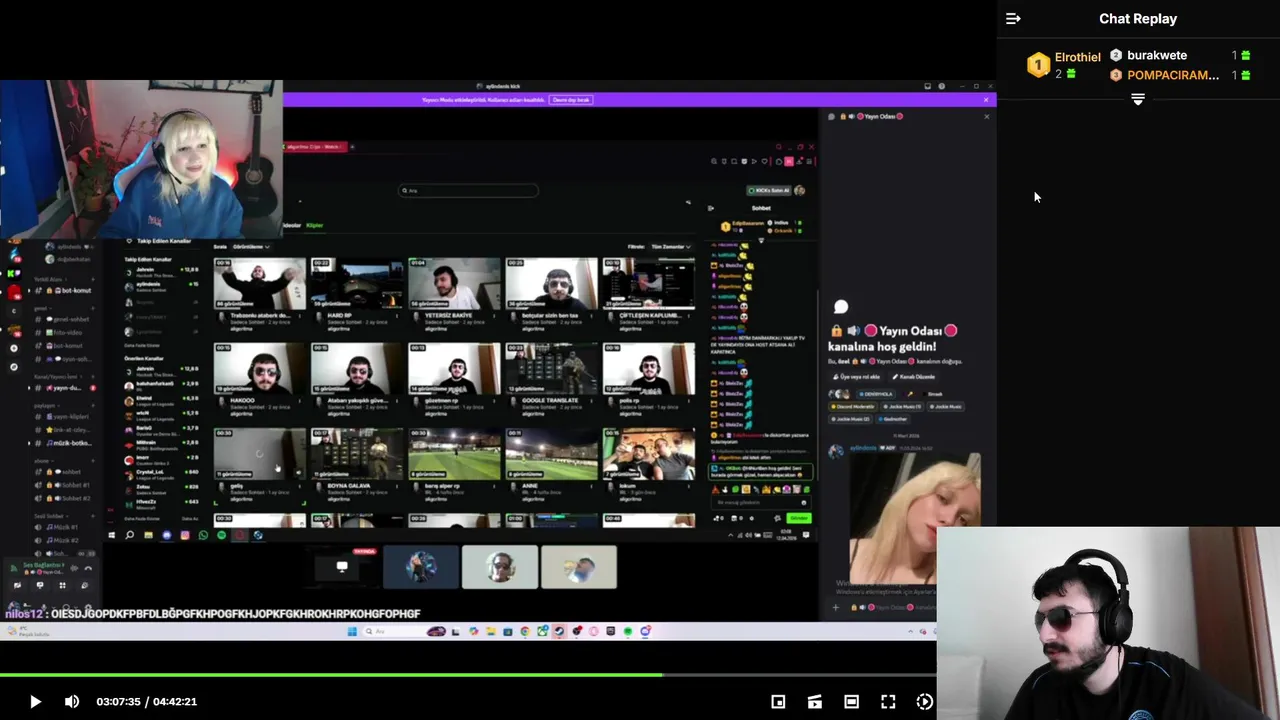Disconnect from Discord voice call
1280x720 pixels.
pos(88,567)
